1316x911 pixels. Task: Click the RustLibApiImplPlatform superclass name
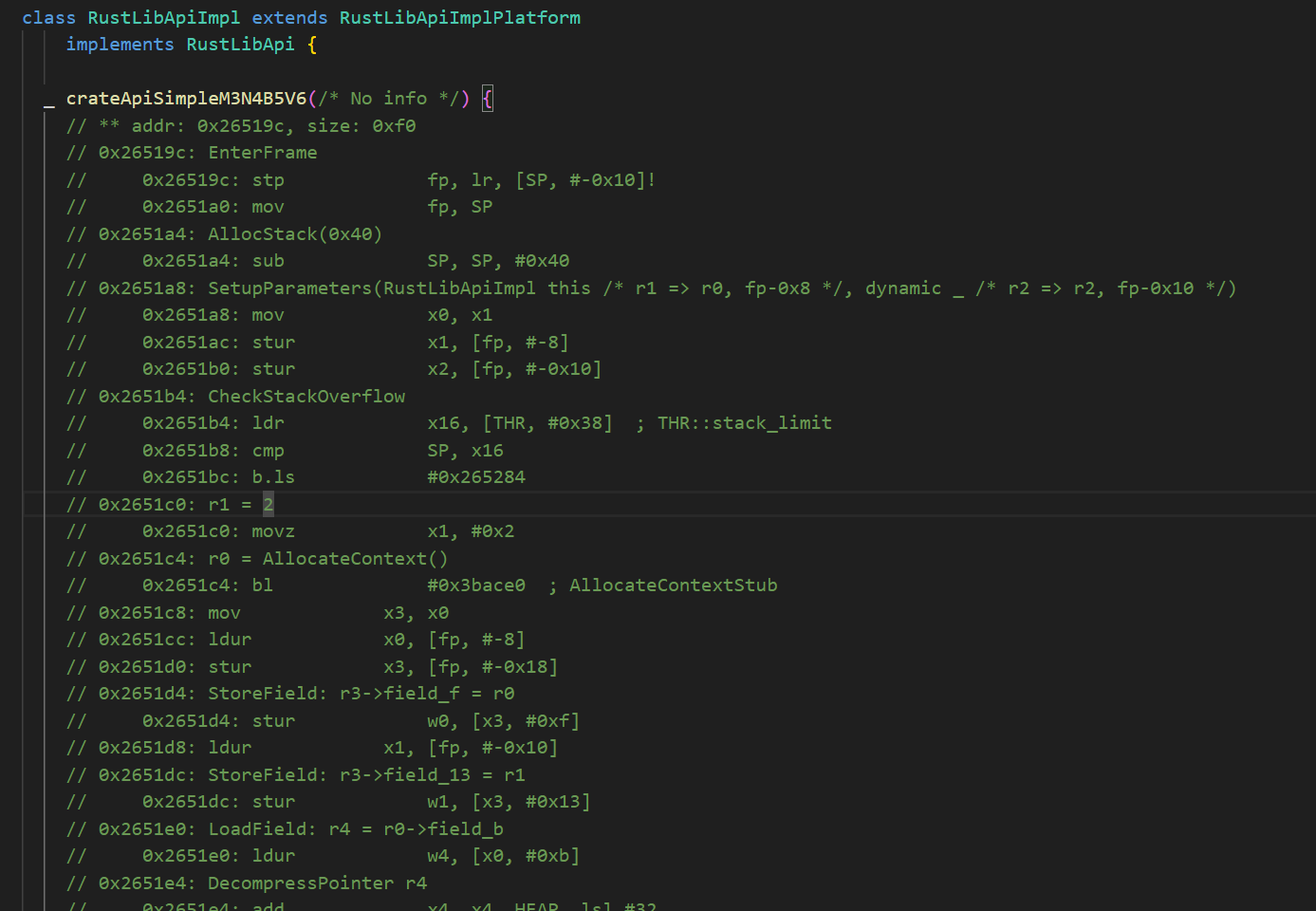(x=459, y=18)
